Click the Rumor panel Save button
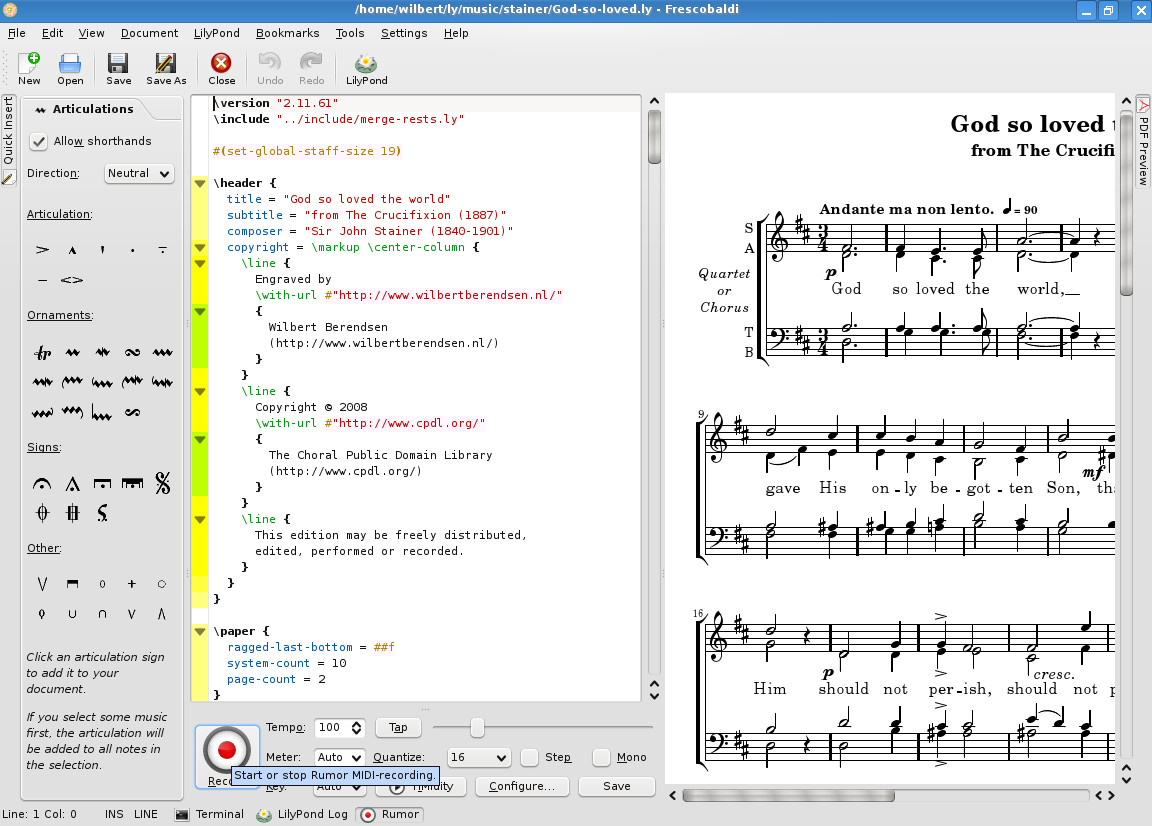The height and width of the screenshot is (826, 1152). 616,786
